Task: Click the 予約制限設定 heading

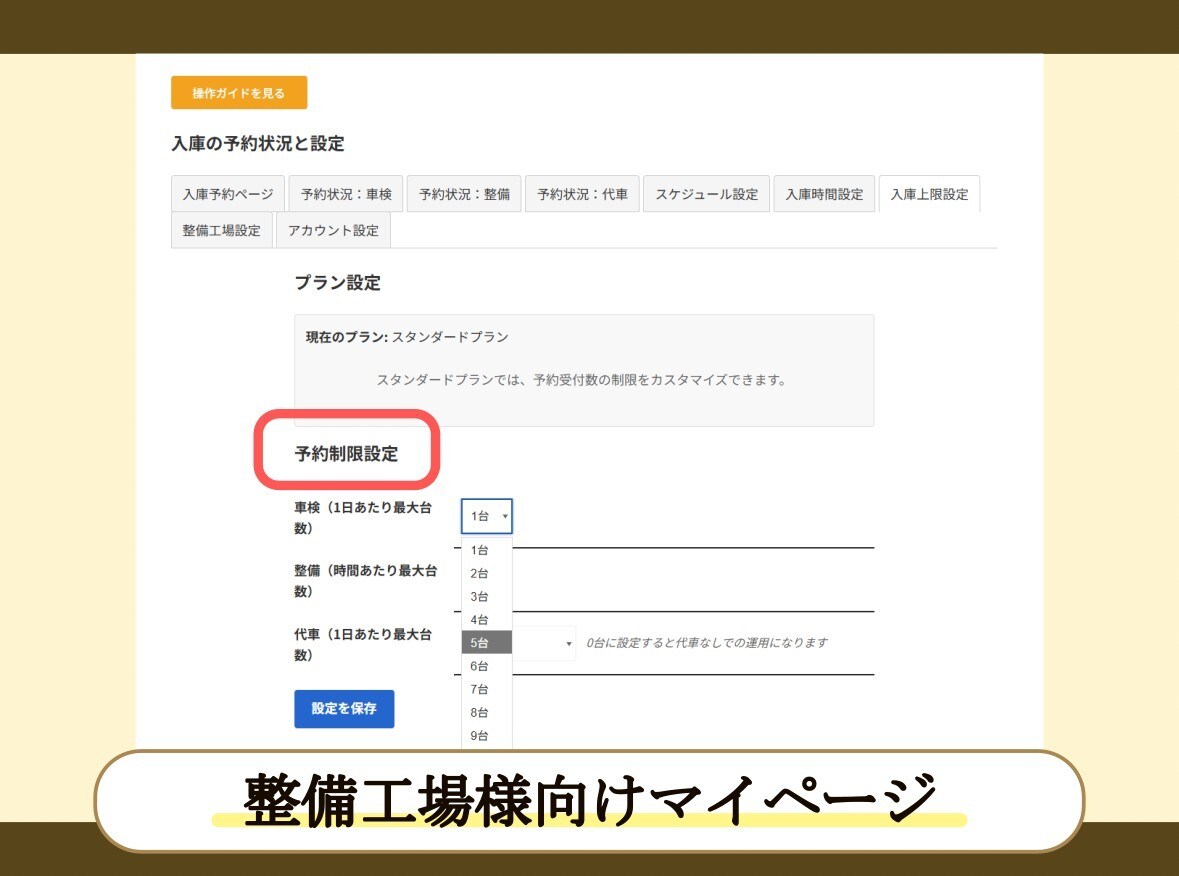Action: (347, 453)
